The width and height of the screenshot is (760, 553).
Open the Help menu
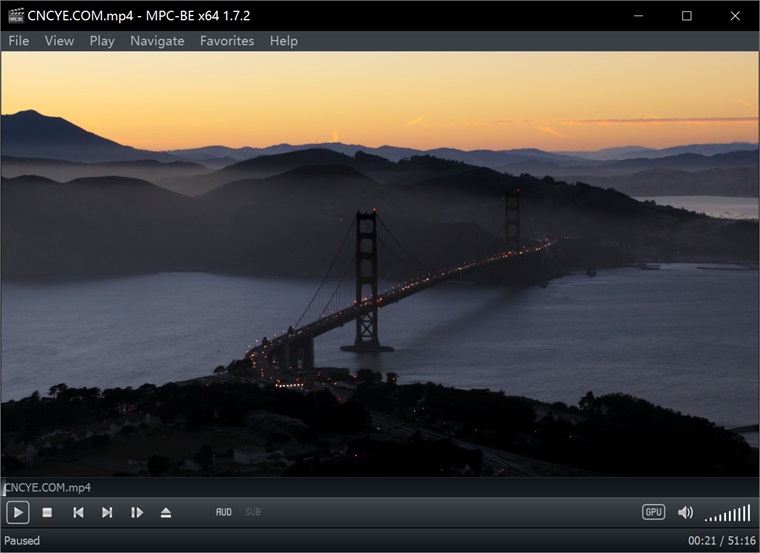284,41
